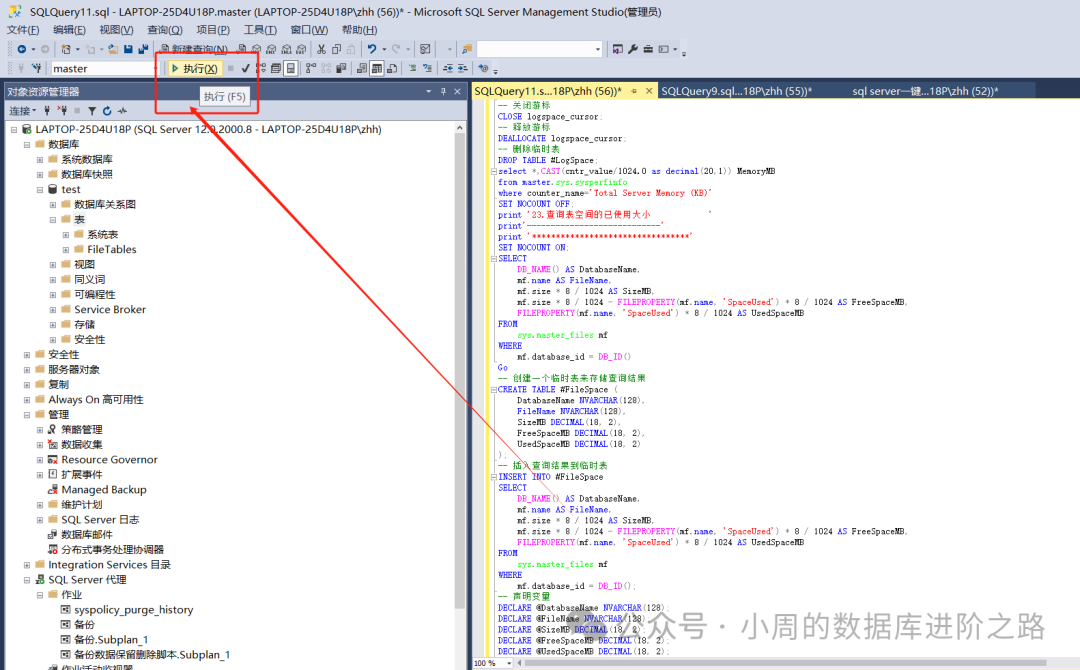Click the navigate backward arrow icon
Viewport: 1080px width, 670px height.
22,49
